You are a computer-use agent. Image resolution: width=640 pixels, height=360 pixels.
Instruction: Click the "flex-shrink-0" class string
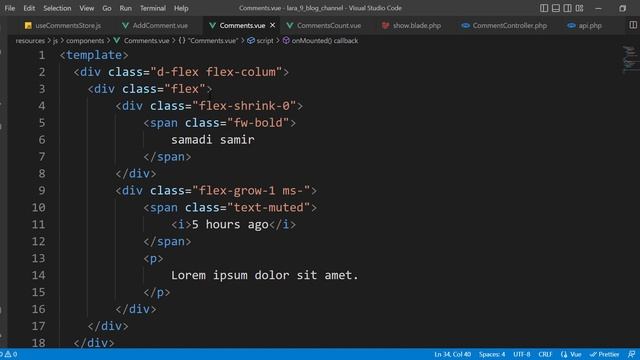coord(244,106)
